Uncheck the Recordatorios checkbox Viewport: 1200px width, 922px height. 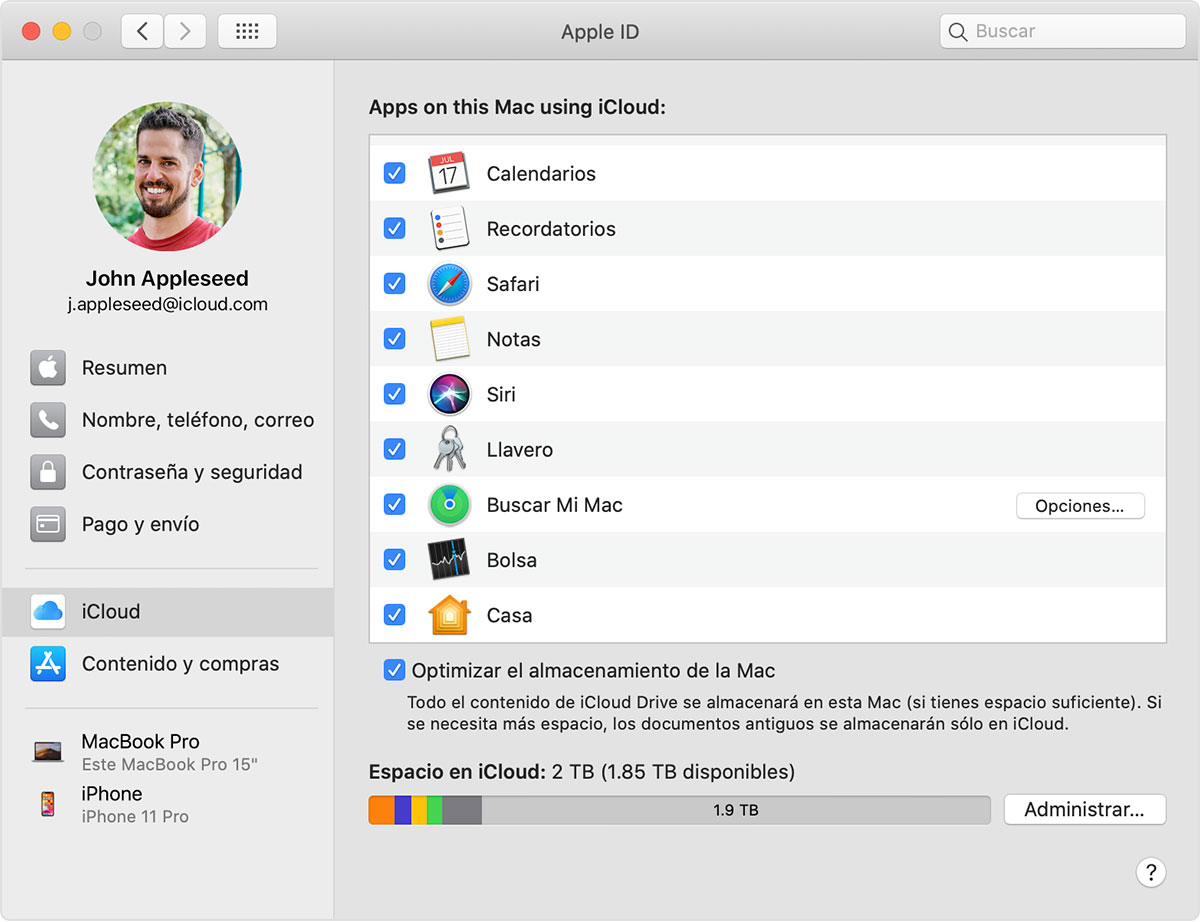(x=395, y=228)
